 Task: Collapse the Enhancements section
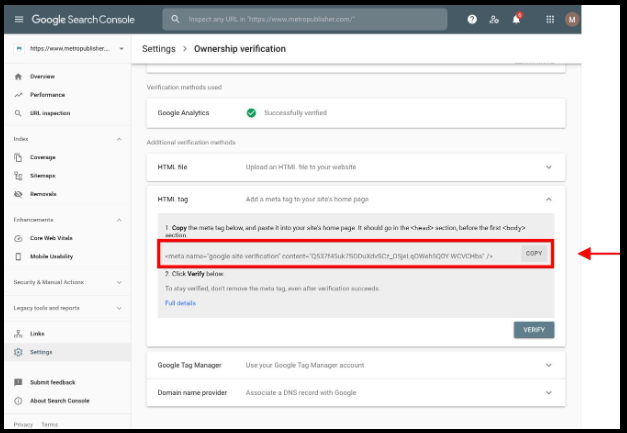pos(119,220)
